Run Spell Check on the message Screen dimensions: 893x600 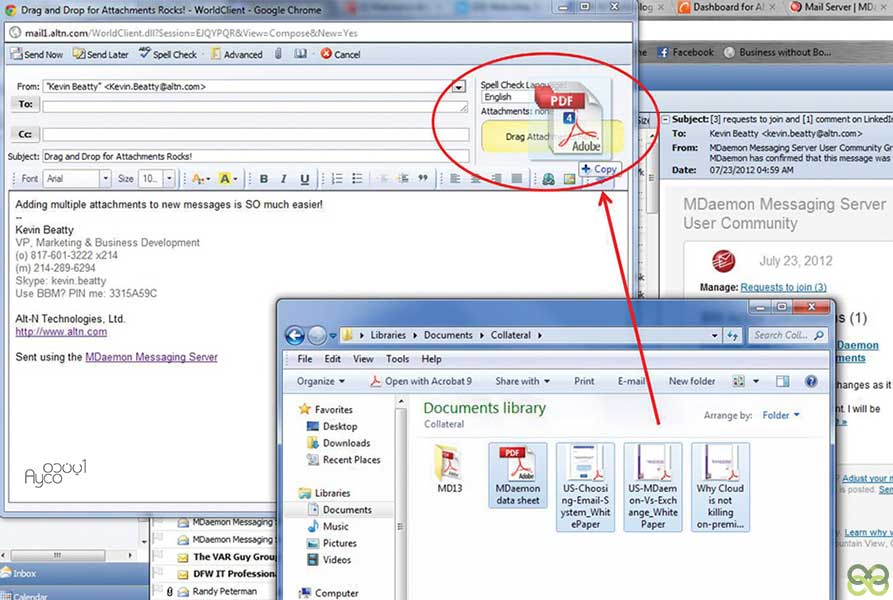click(x=145, y=55)
